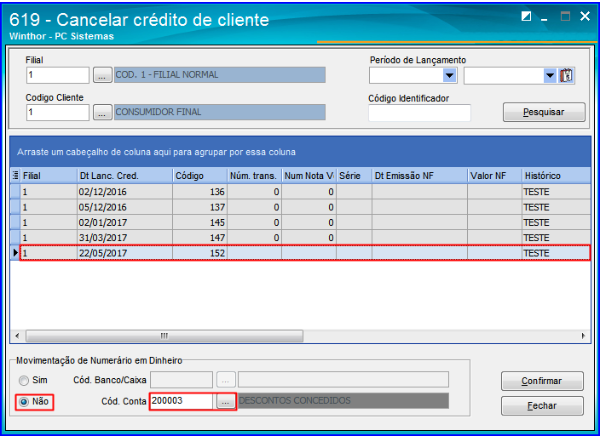Open Cód. Banco/Caixa lookup ellipsis button
The height and width of the screenshot is (436, 602).
coord(225,380)
